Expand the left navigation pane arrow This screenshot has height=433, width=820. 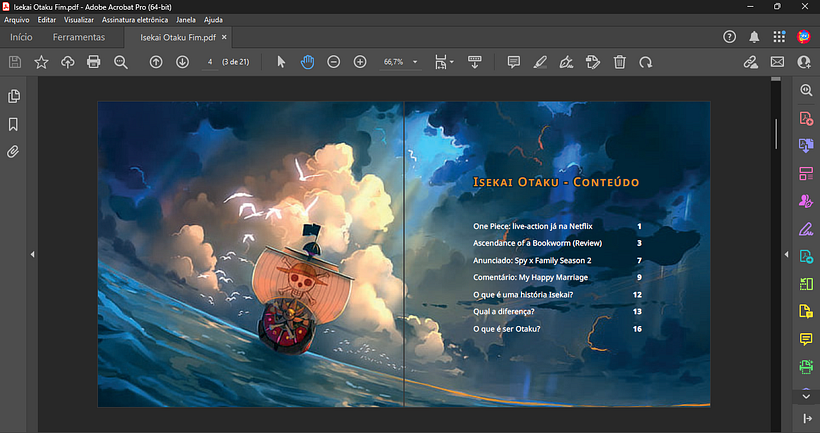[32, 255]
